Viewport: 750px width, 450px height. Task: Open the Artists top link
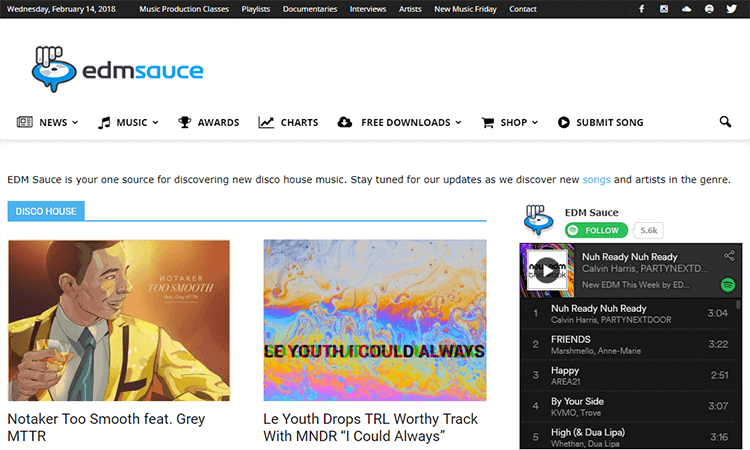click(410, 9)
